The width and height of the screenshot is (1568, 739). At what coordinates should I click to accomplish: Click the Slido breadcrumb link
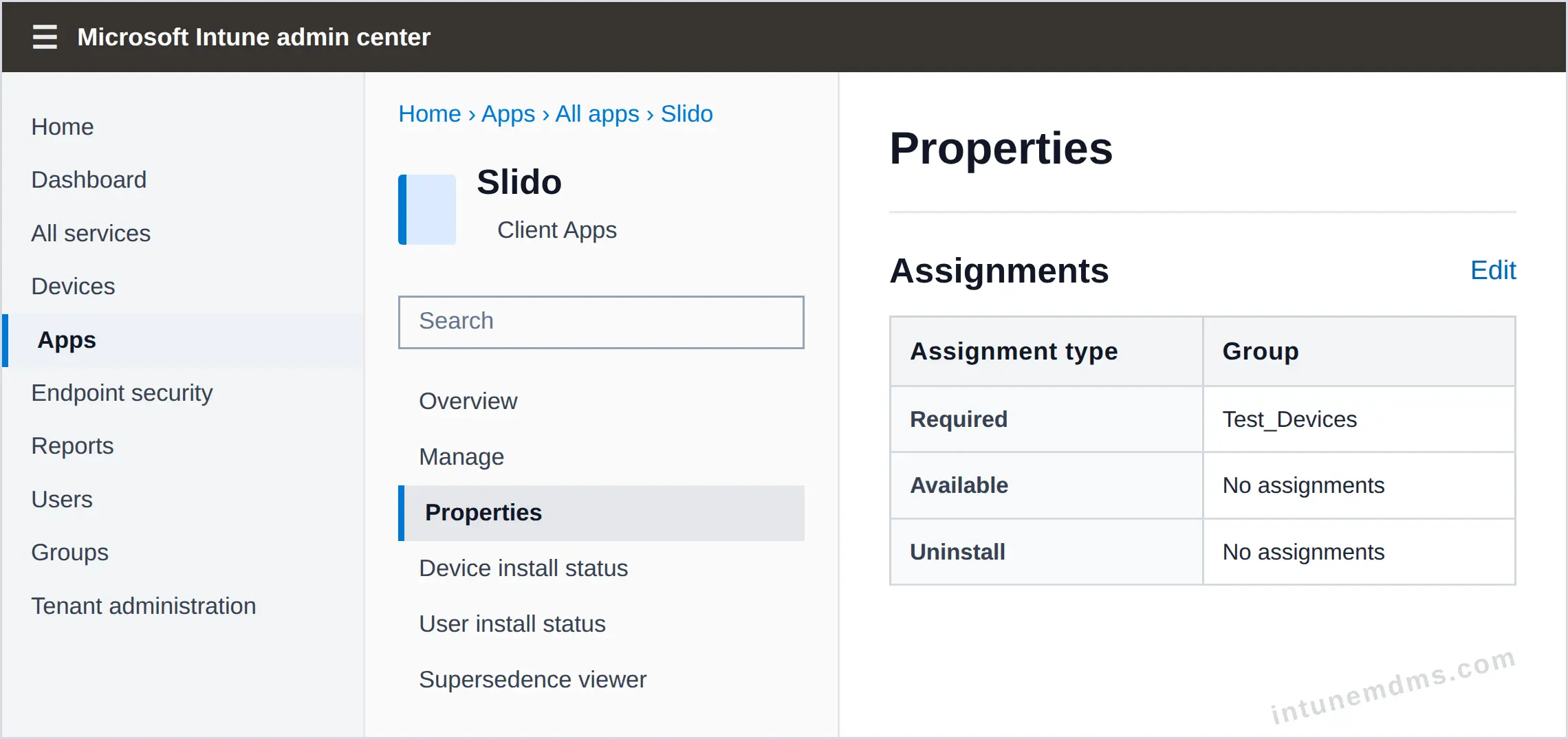pyautogui.click(x=686, y=114)
